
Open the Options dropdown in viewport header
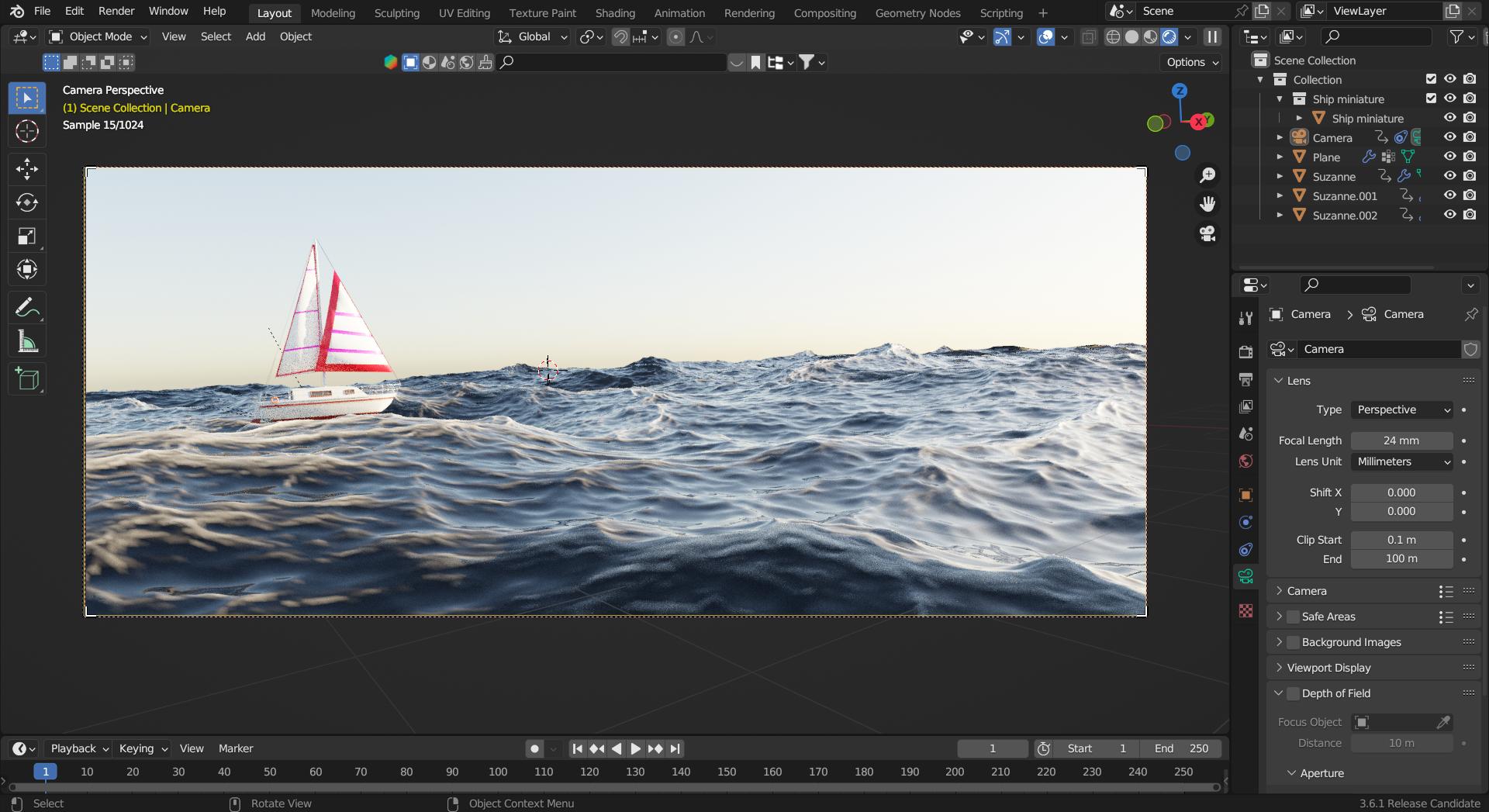tap(1192, 62)
